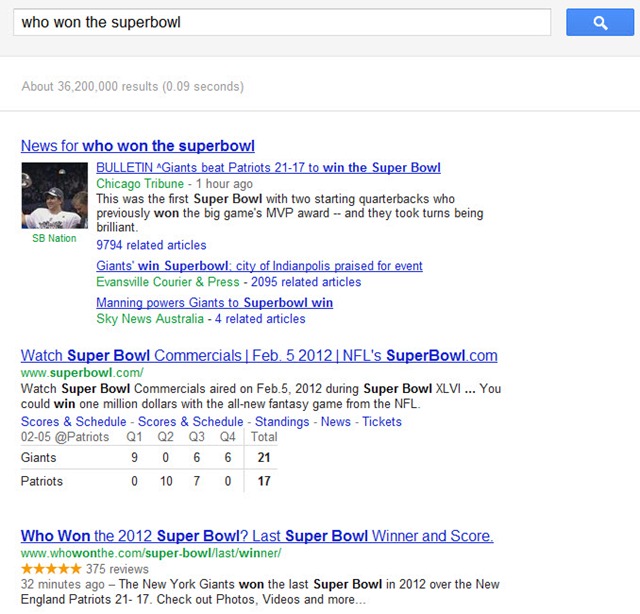View the 9794 related articles link

pos(151,245)
